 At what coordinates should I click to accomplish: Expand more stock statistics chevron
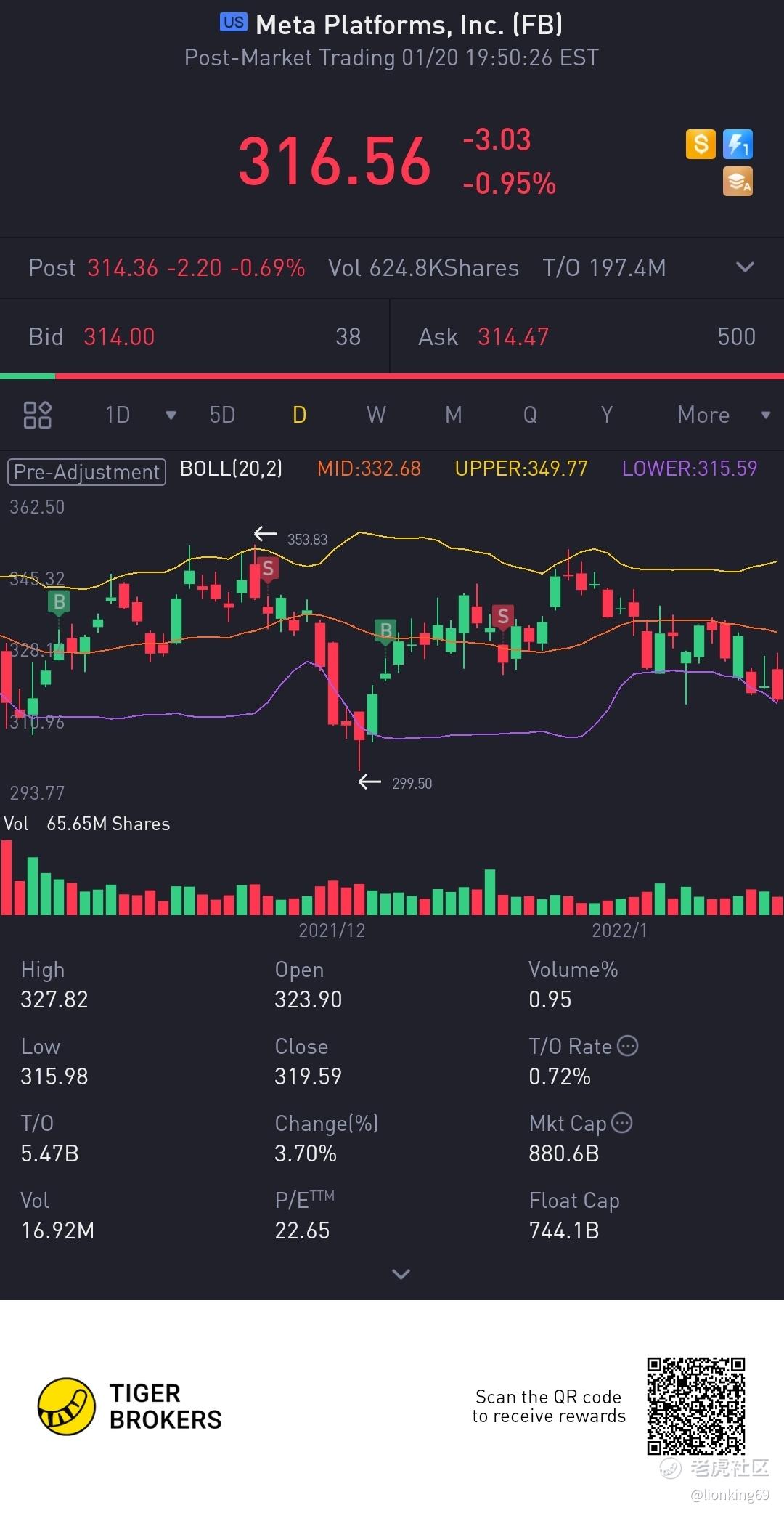pyautogui.click(x=401, y=1273)
